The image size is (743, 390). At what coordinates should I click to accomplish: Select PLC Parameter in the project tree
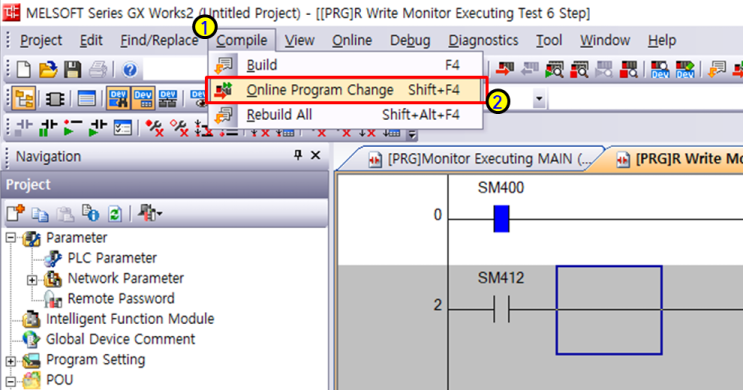pos(112,258)
